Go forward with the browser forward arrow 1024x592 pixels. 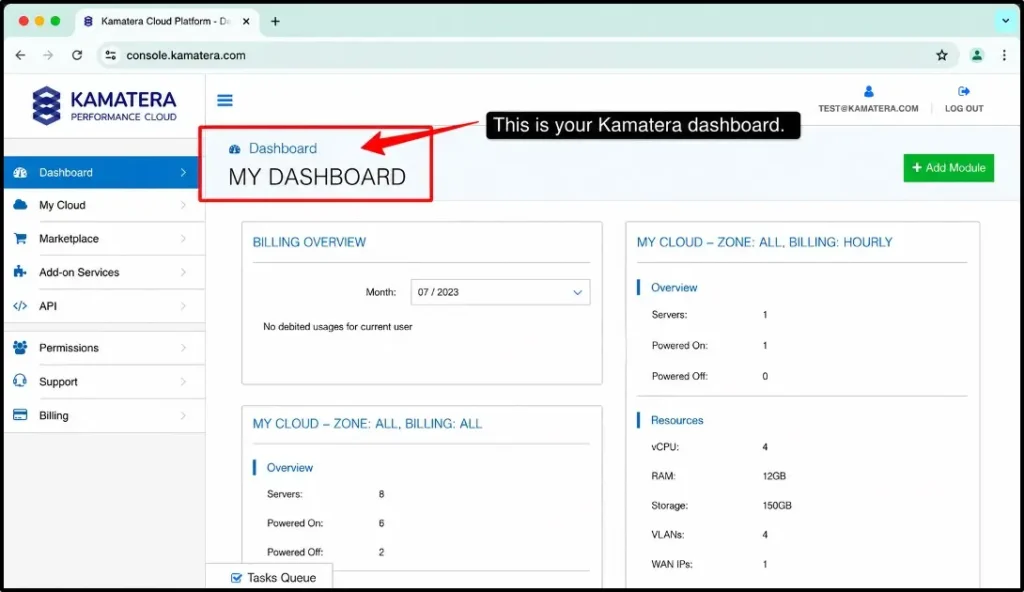point(48,55)
